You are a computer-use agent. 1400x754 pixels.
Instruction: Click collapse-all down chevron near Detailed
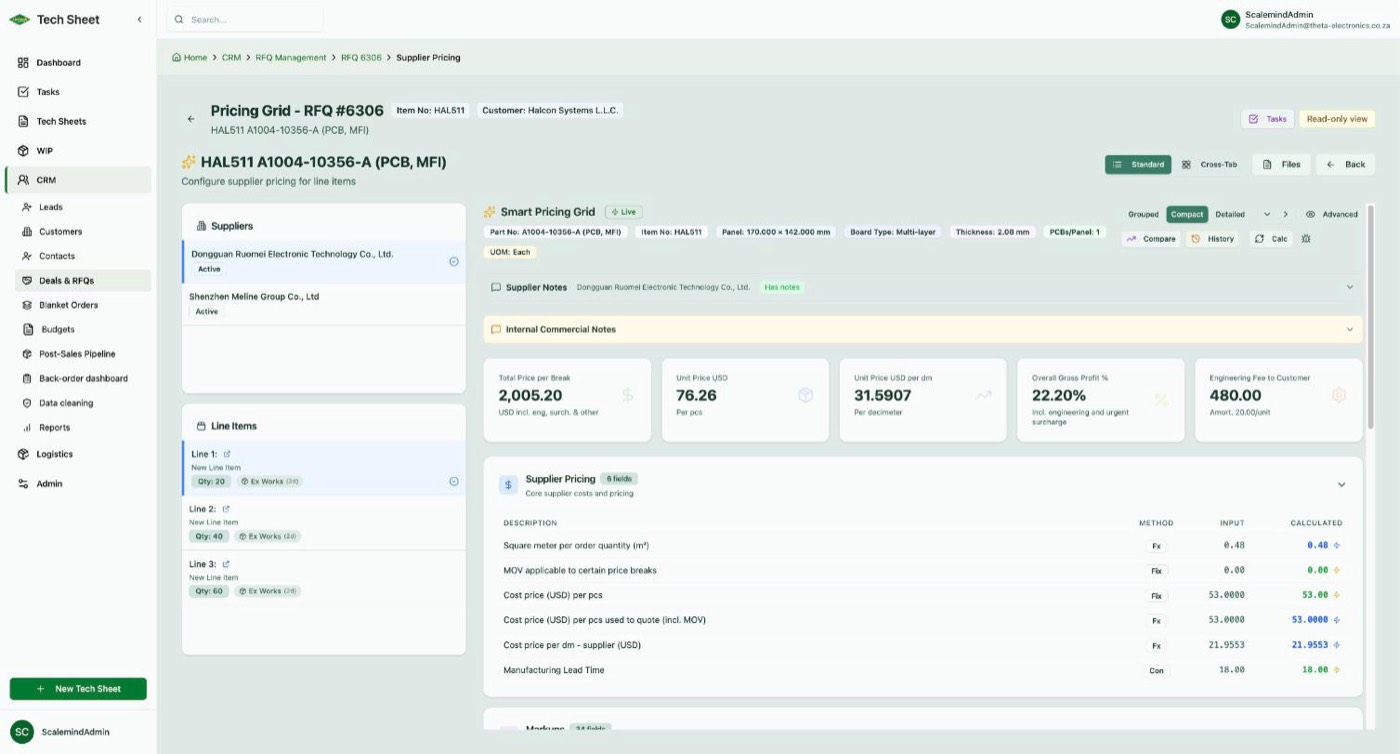(1267, 214)
